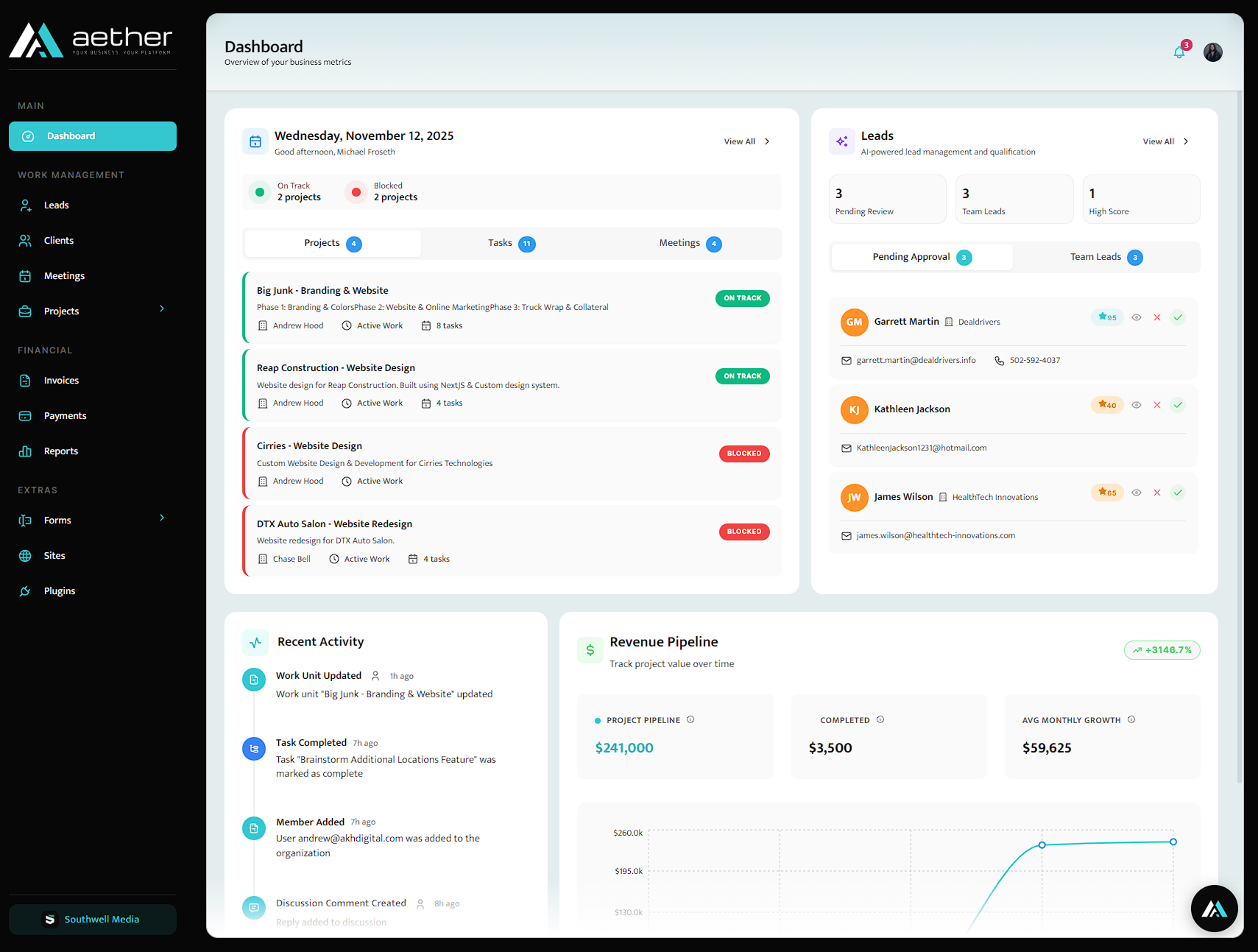Screen dimensions: 1258x952
Task: Show details for James Wilson's lead
Action: [1137, 493]
